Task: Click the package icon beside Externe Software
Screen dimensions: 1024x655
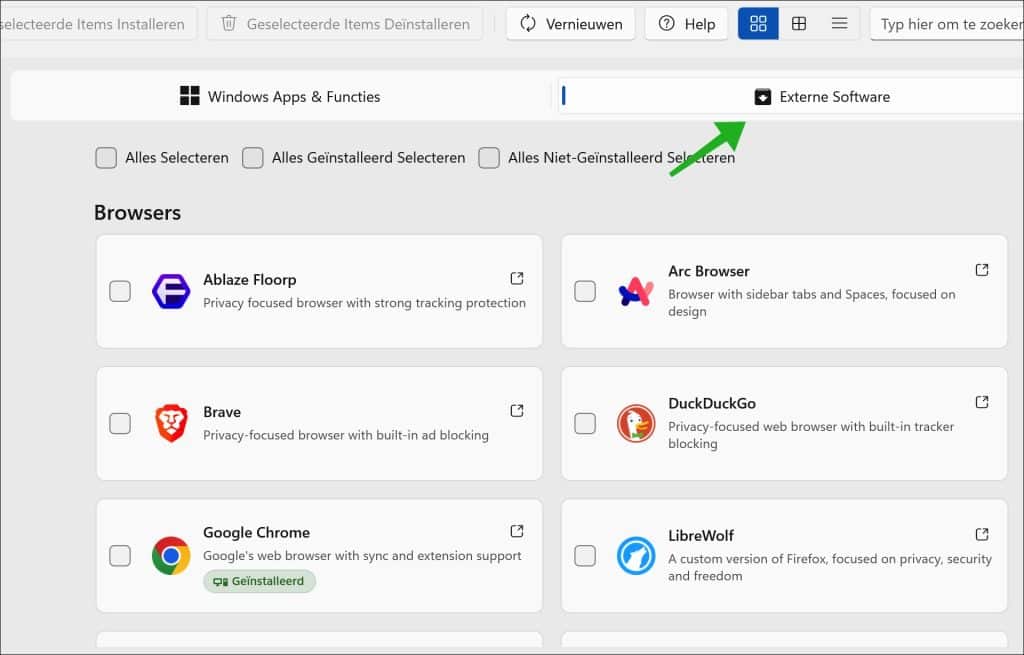Action: 763,97
